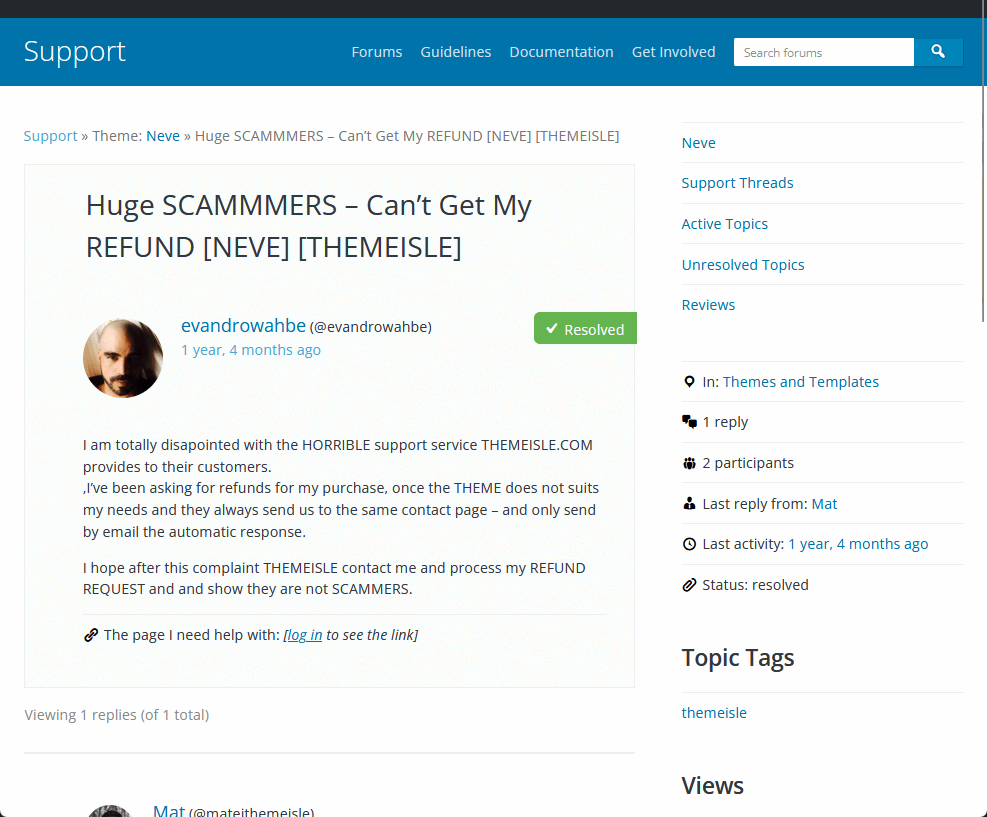The height and width of the screenshot is (817, 987).
Task: Click the '1 reply' text
Action: 725,422
